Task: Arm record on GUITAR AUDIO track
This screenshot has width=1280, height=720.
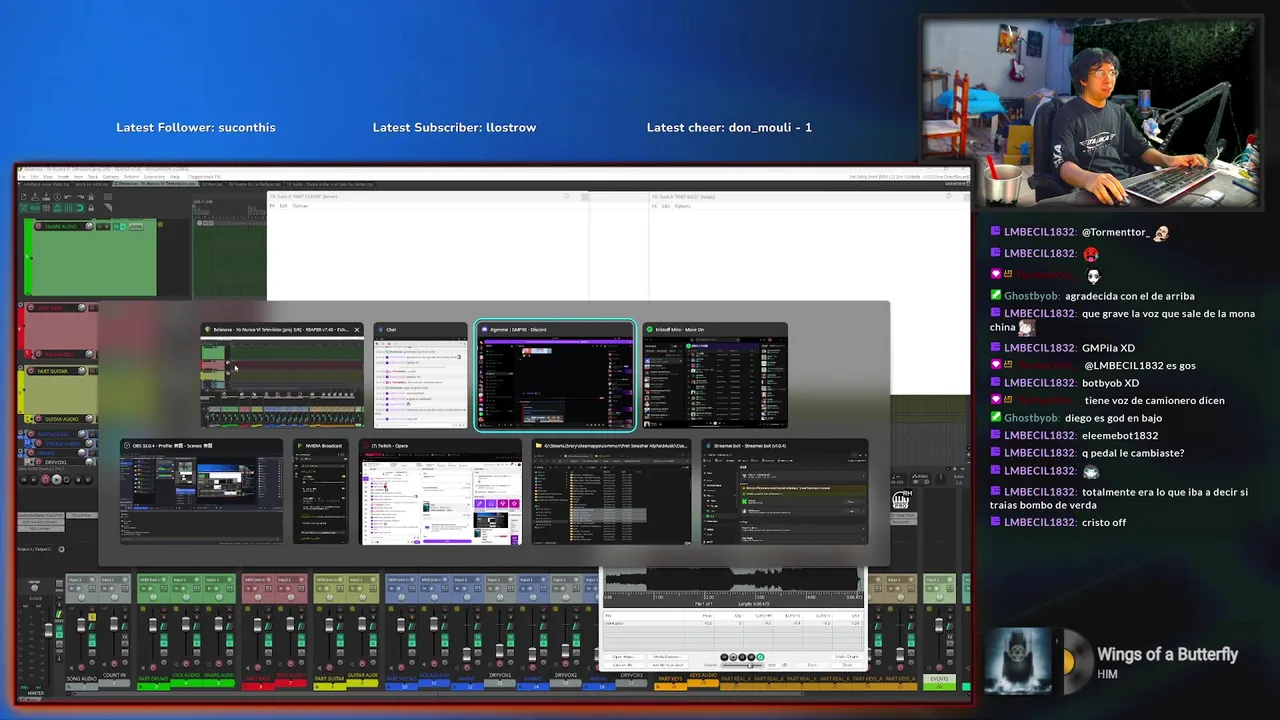Action: point(38,419)
